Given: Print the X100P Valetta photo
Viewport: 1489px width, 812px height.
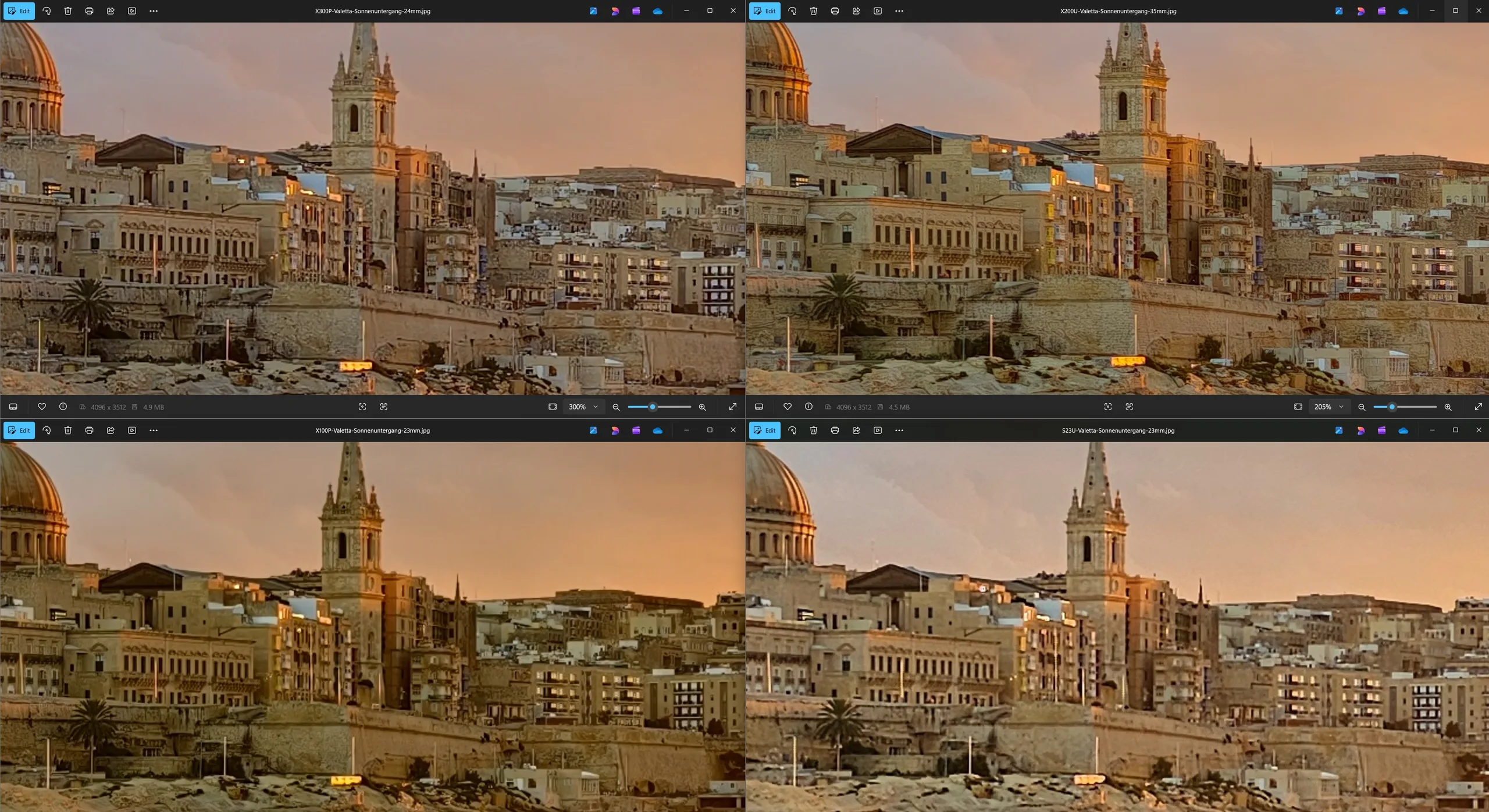Looking at the screenshot, I should [89, 430].
